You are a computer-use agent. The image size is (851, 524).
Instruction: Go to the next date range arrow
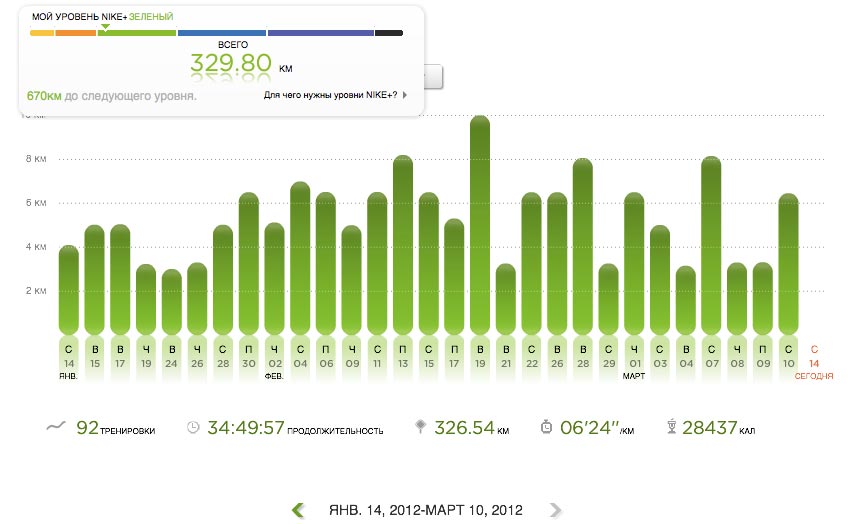555,510
